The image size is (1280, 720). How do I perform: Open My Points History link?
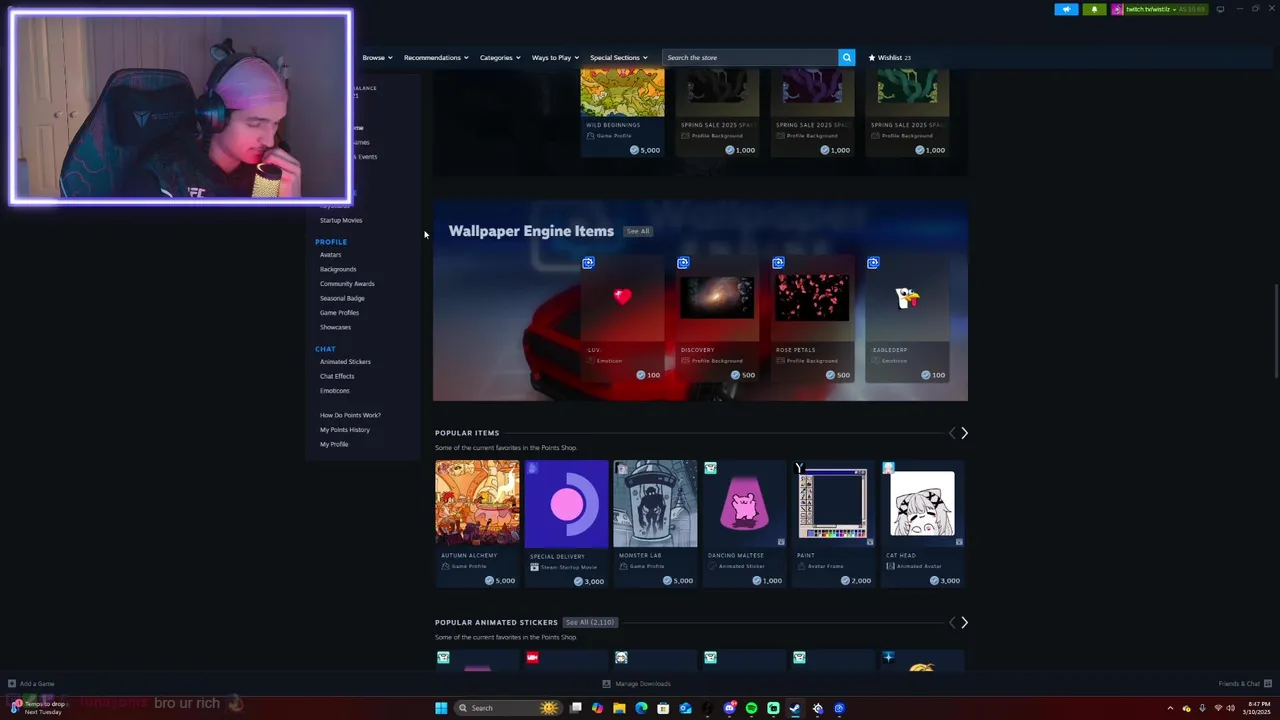pos(345,430)
